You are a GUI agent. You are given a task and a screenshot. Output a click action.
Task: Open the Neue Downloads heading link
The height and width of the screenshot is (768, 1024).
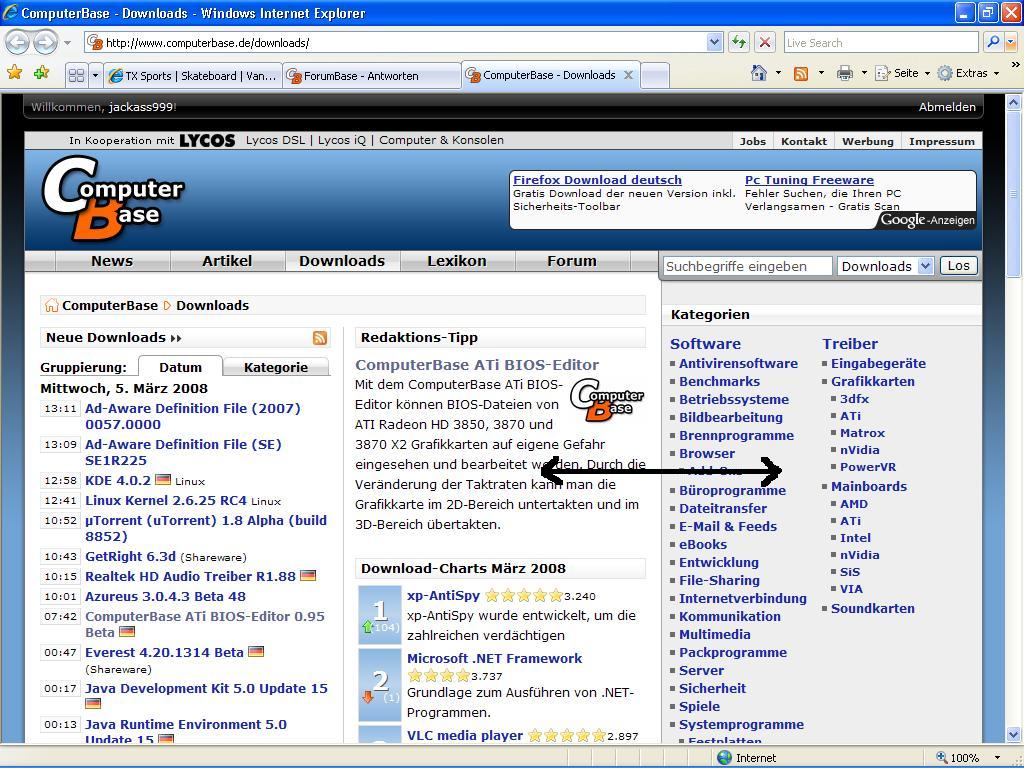[114, 338]
